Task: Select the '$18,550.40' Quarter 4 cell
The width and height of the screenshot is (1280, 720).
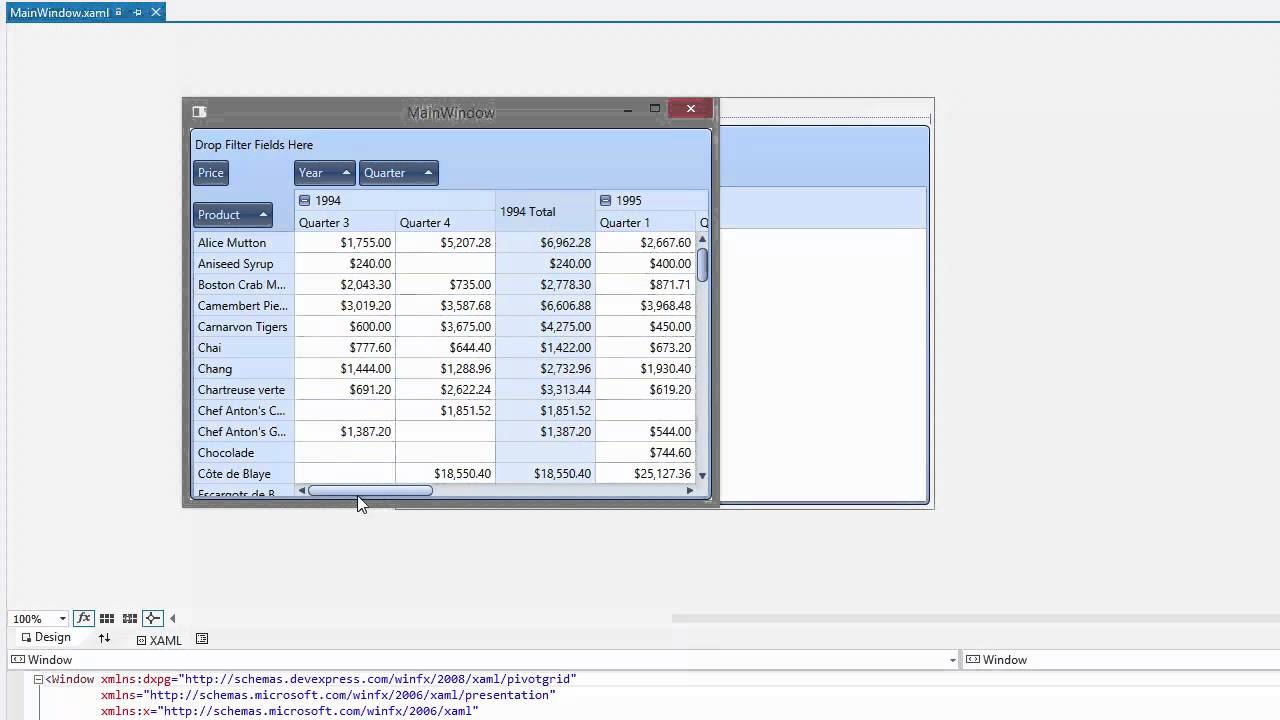Action: [445, 474]
